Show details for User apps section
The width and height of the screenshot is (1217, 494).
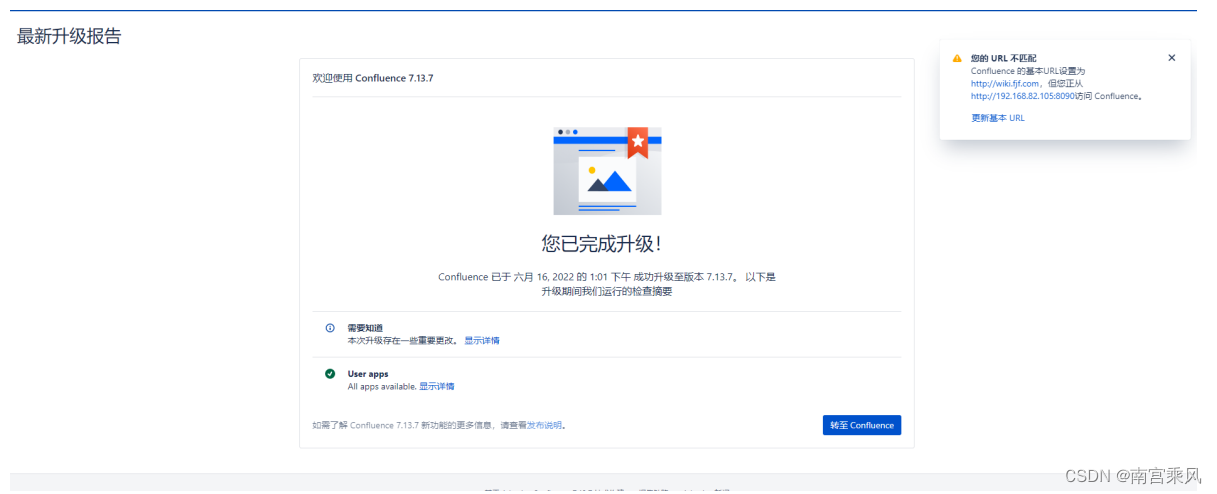point(436,386)
